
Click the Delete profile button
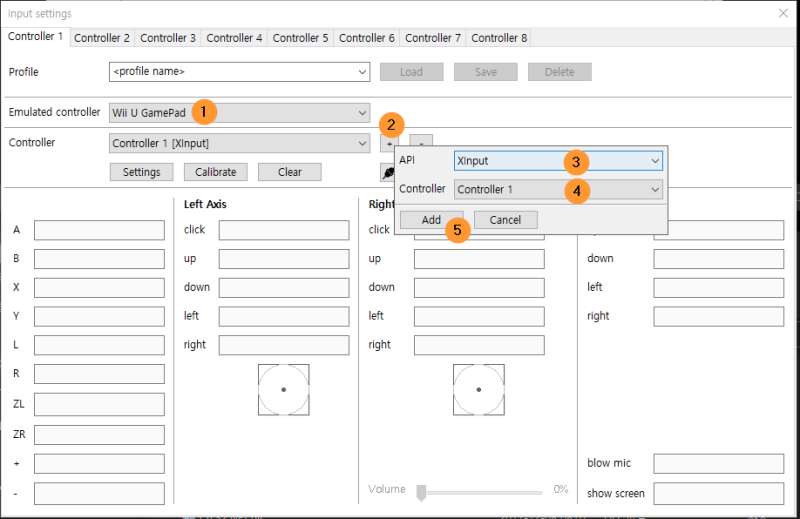560,72
